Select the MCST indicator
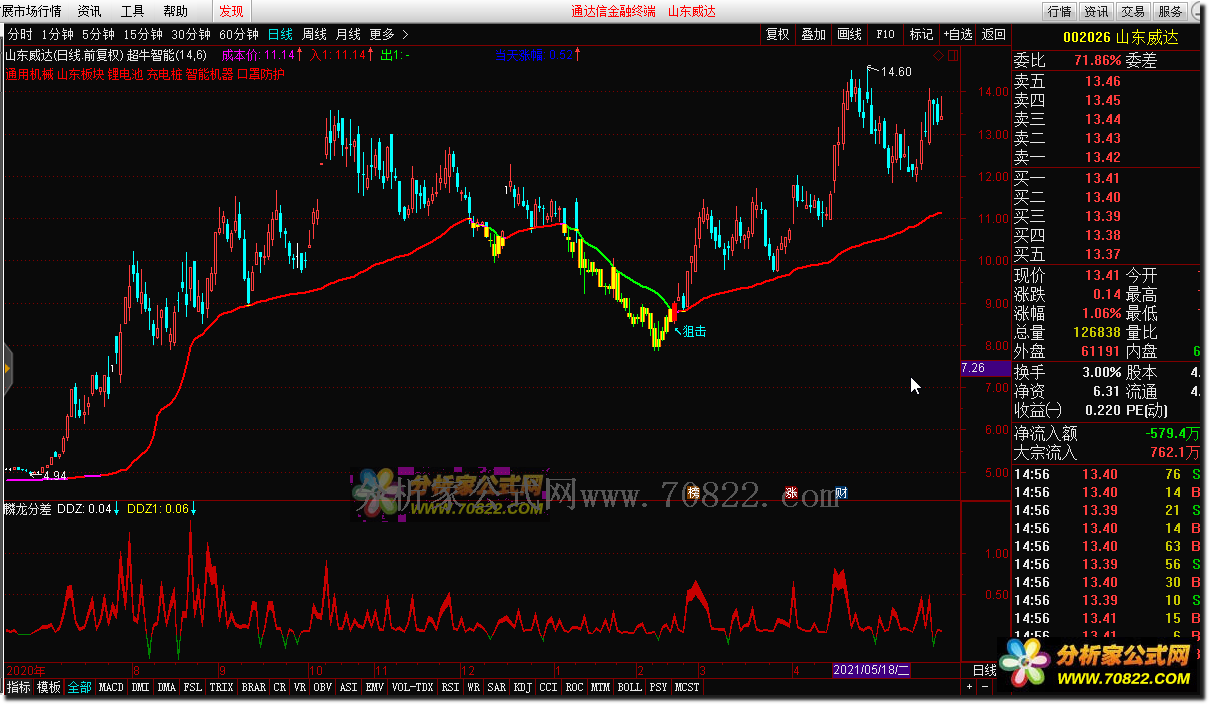The width and height of the screenshot is (1210, 704). (687, 688)
